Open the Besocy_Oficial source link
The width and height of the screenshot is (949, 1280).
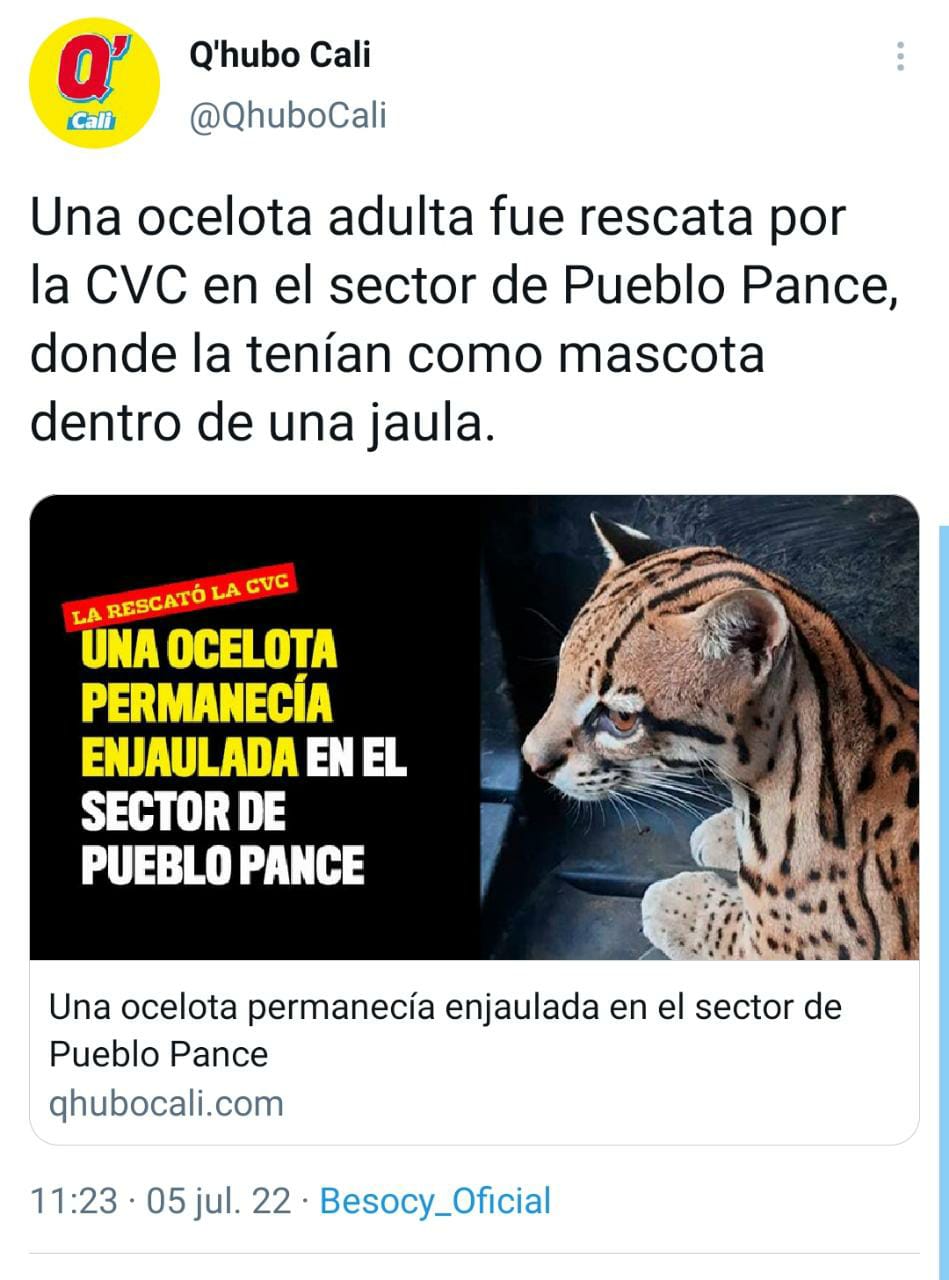pos(435,1201)
